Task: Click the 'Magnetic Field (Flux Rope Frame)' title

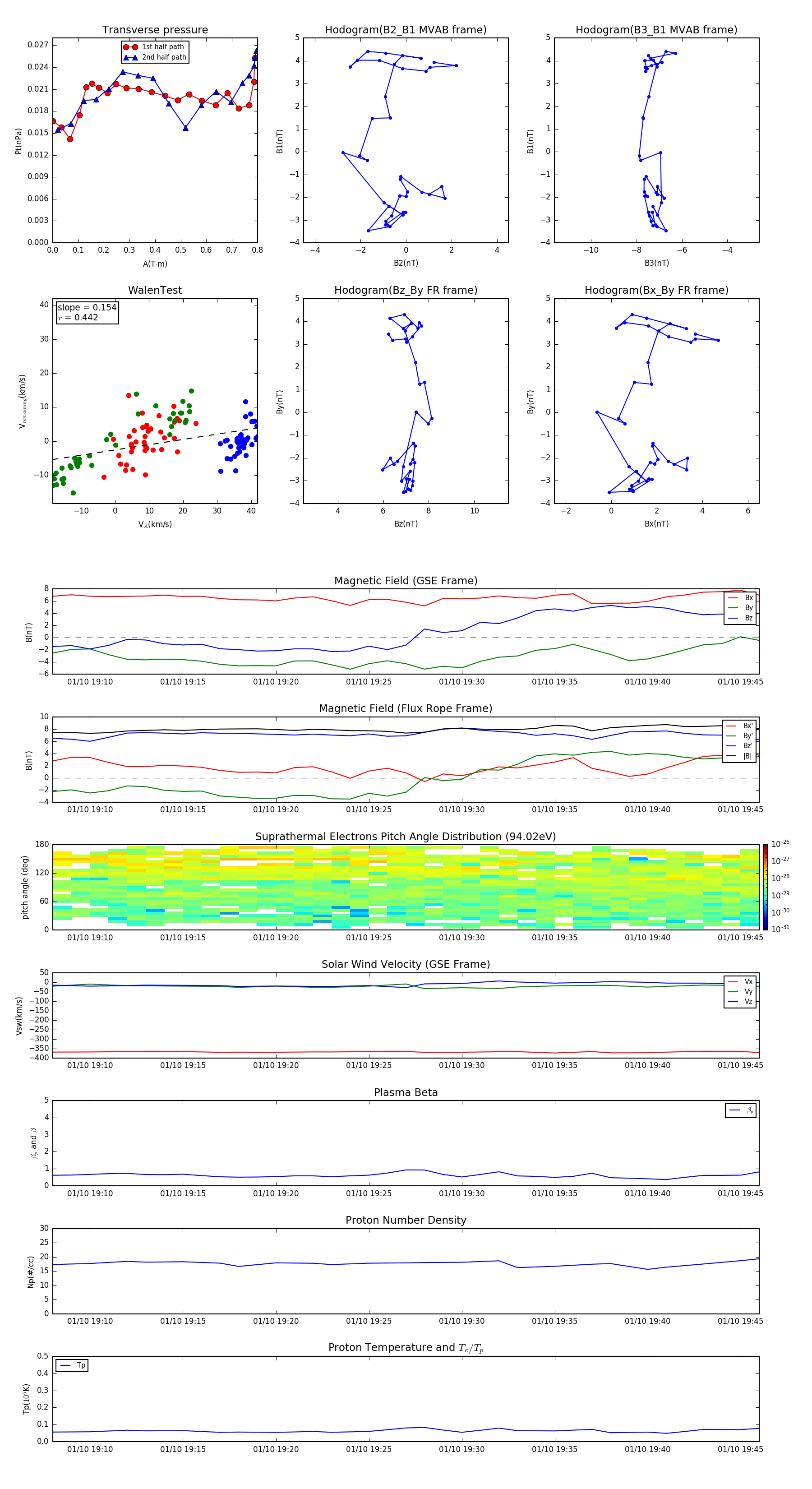Action: pyautogui.click(x=406, y=709)
